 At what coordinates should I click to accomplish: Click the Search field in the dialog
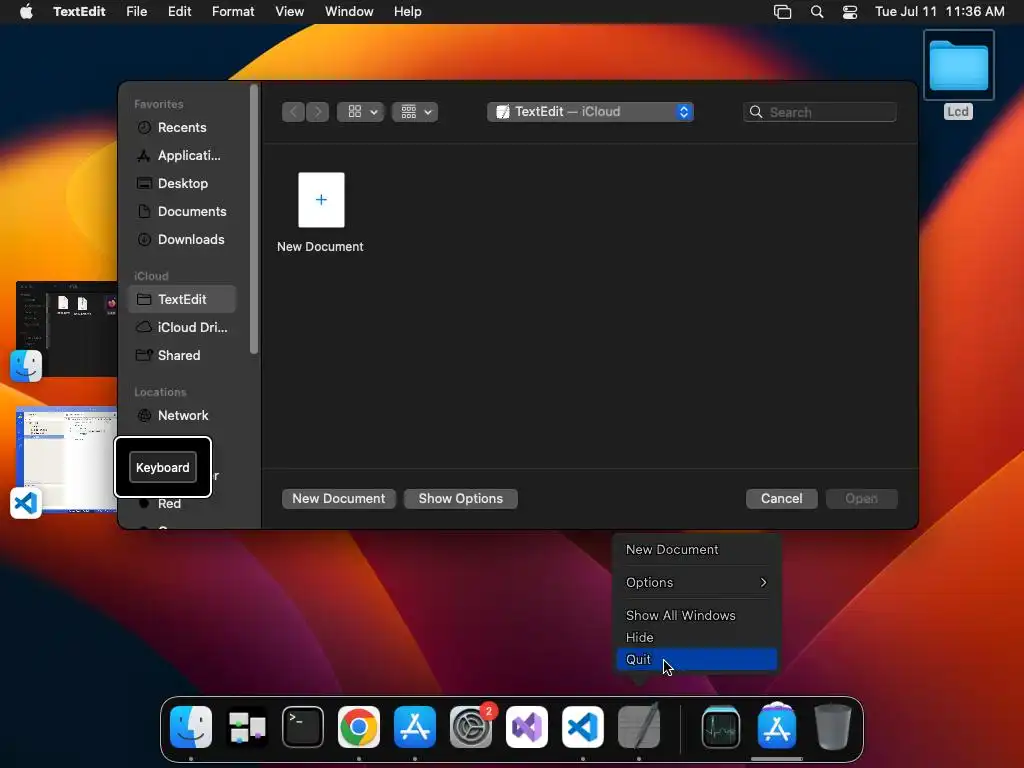point(820,112)
